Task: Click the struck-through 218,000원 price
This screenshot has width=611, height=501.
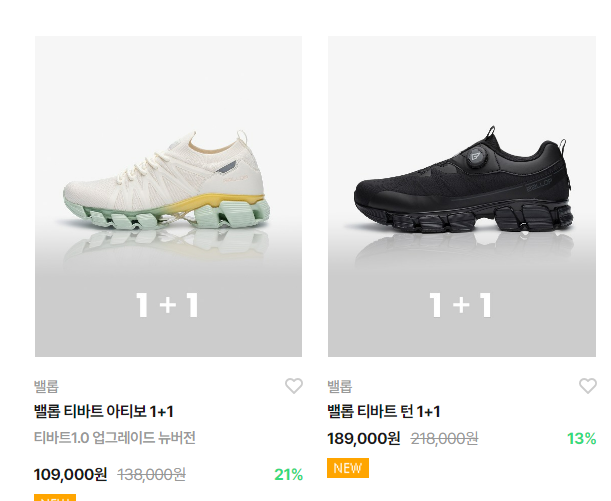Action: coord(444,438)
